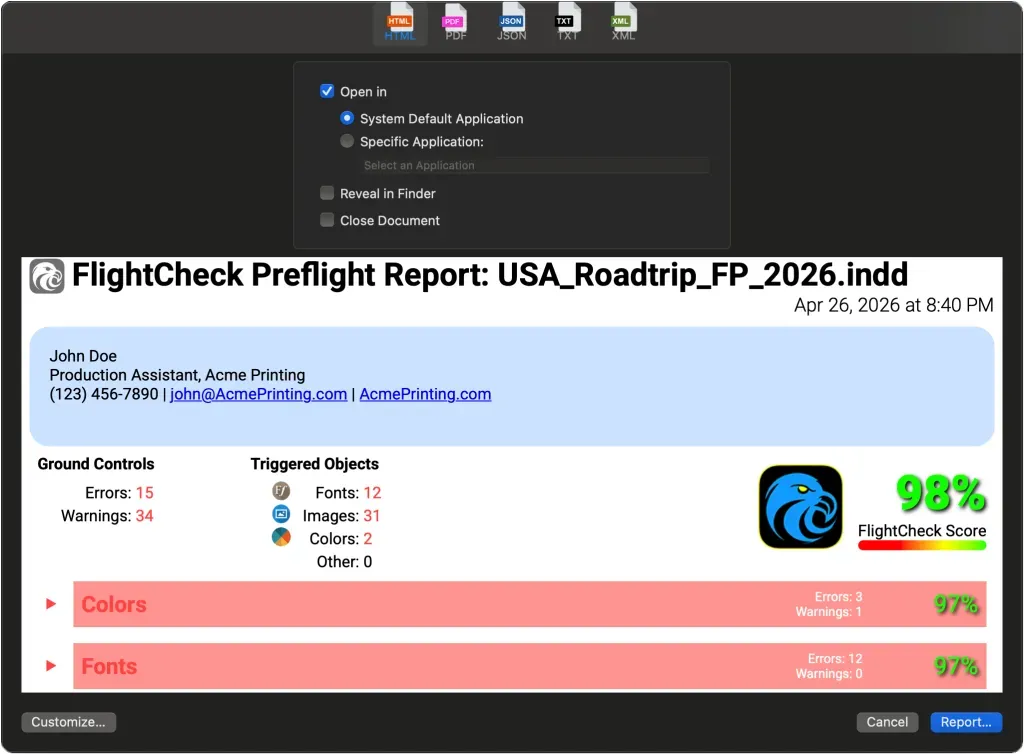
Task: Click the Fonts section 97% score
Action: [956, 667]
